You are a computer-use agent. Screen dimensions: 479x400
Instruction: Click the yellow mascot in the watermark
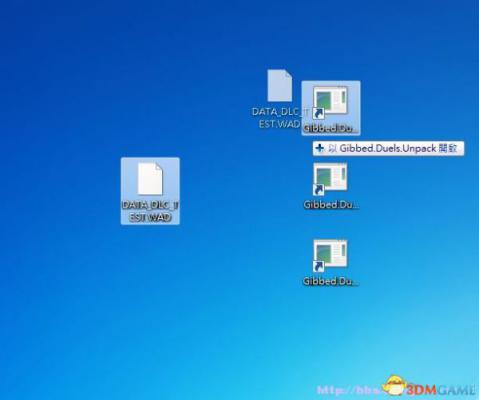click(394, 386)
